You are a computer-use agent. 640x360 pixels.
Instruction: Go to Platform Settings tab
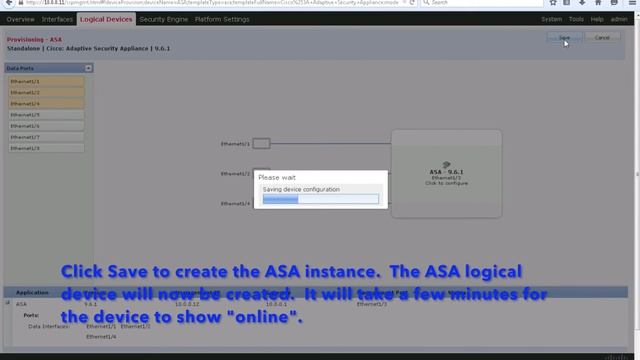pos(222,19)
